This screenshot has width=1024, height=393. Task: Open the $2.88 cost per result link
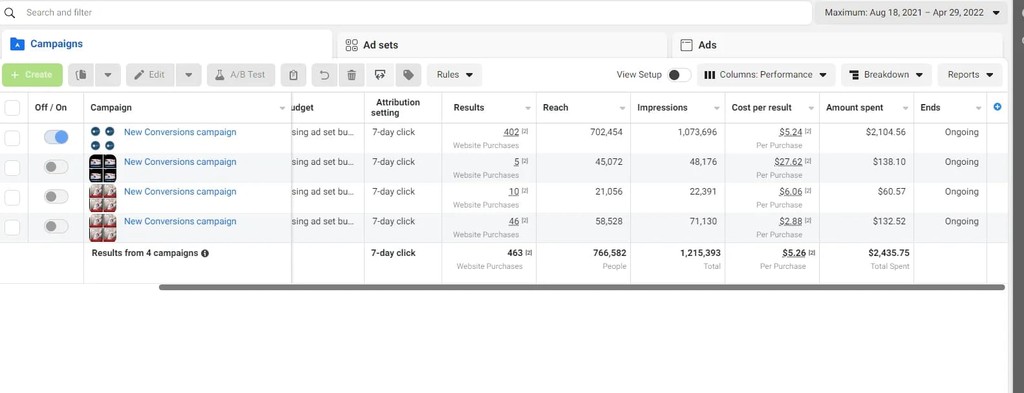tap(790, 221)
